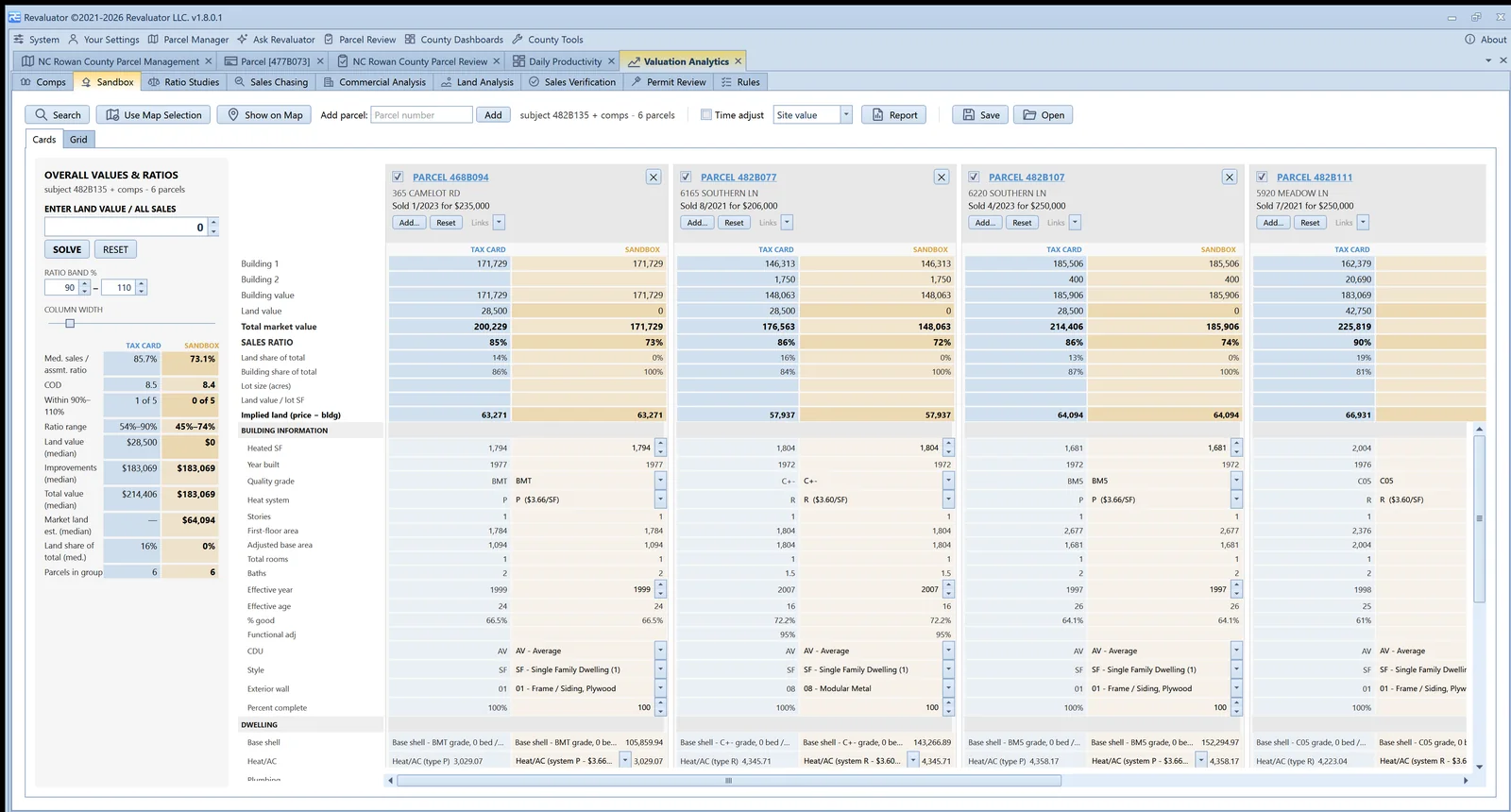
Task: Open the Commercial Analysis sub-tab
Action: pos(375,82)
